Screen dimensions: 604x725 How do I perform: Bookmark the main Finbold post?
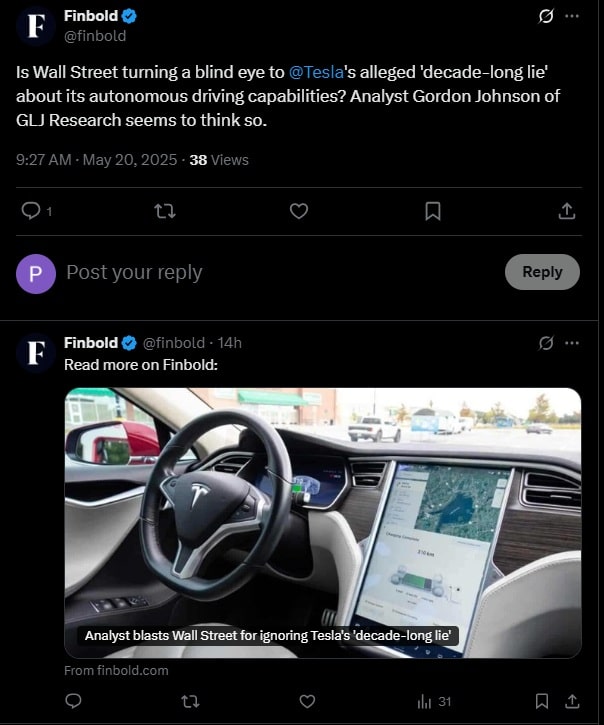pyautogui.click(x=433, y=211)
